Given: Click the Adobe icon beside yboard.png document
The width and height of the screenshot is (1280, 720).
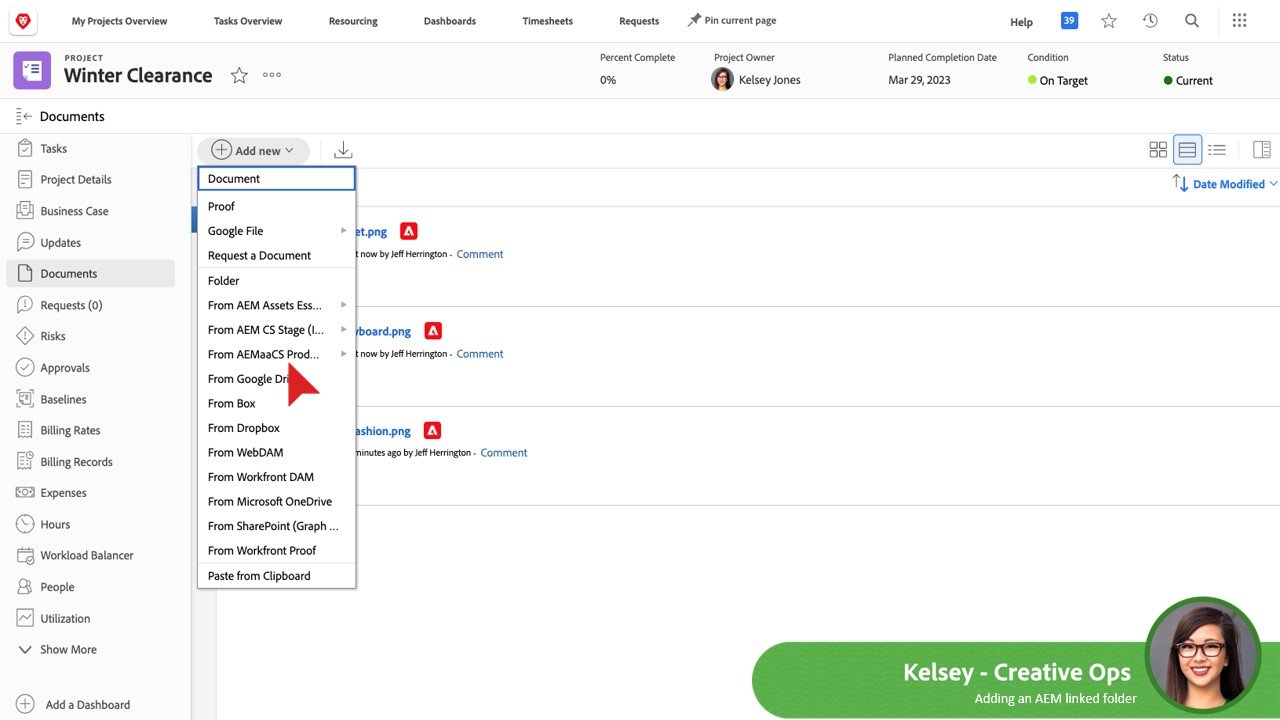Looking at the screenshot, I should tap(433, 331).
